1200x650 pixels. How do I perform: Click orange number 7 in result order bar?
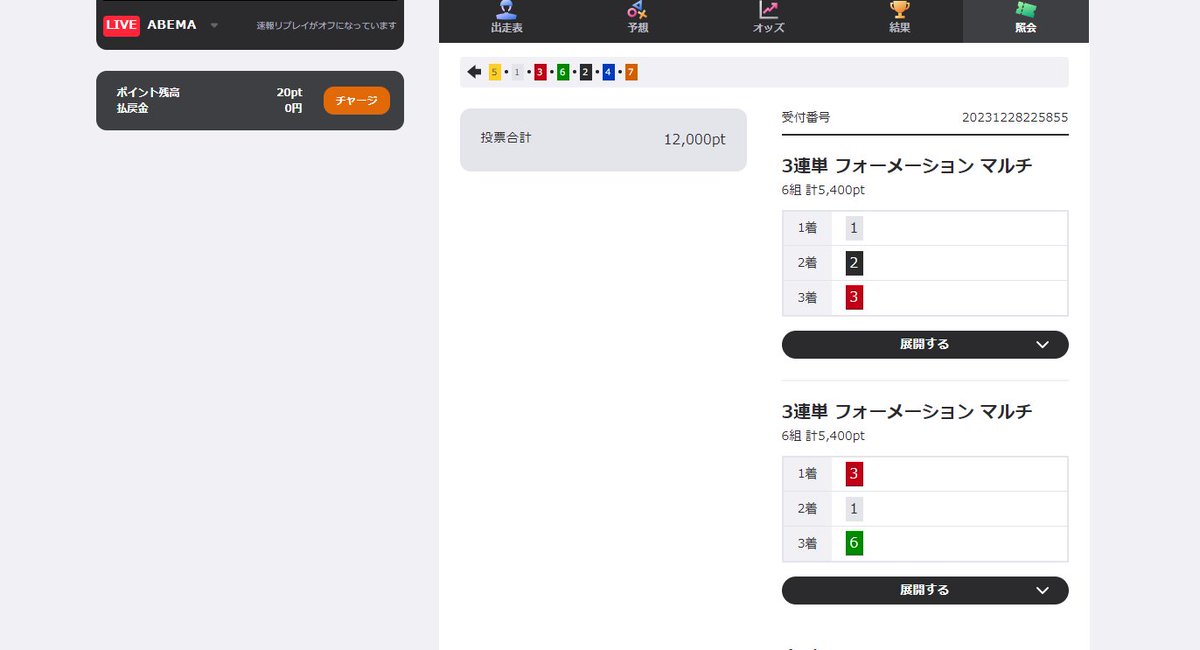click(631, 72)
